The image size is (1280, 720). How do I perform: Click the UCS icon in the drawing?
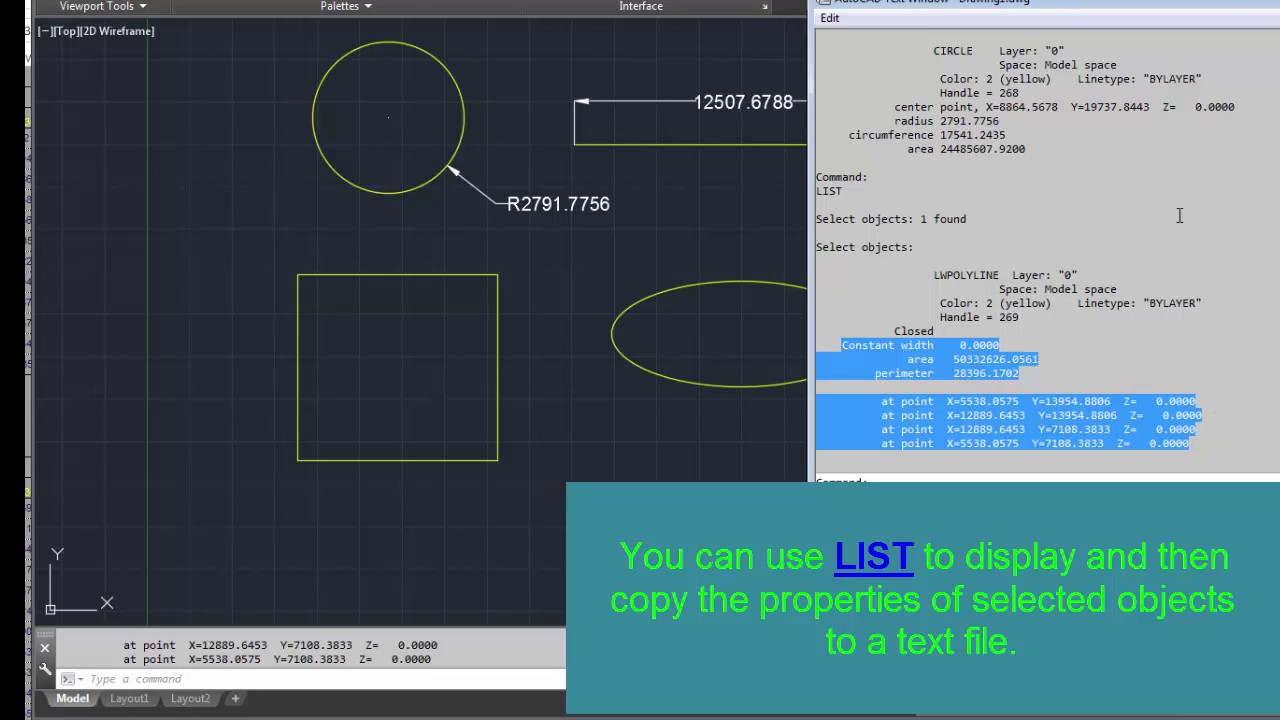tap(80, 582)
